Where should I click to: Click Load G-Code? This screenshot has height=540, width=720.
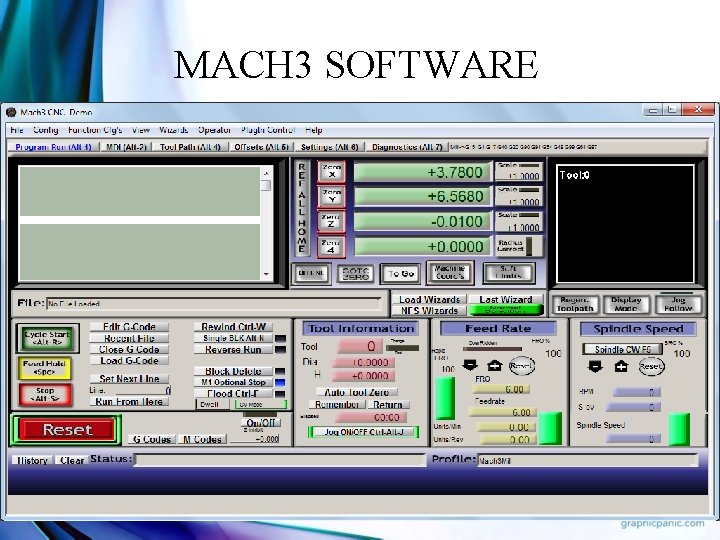129,360
